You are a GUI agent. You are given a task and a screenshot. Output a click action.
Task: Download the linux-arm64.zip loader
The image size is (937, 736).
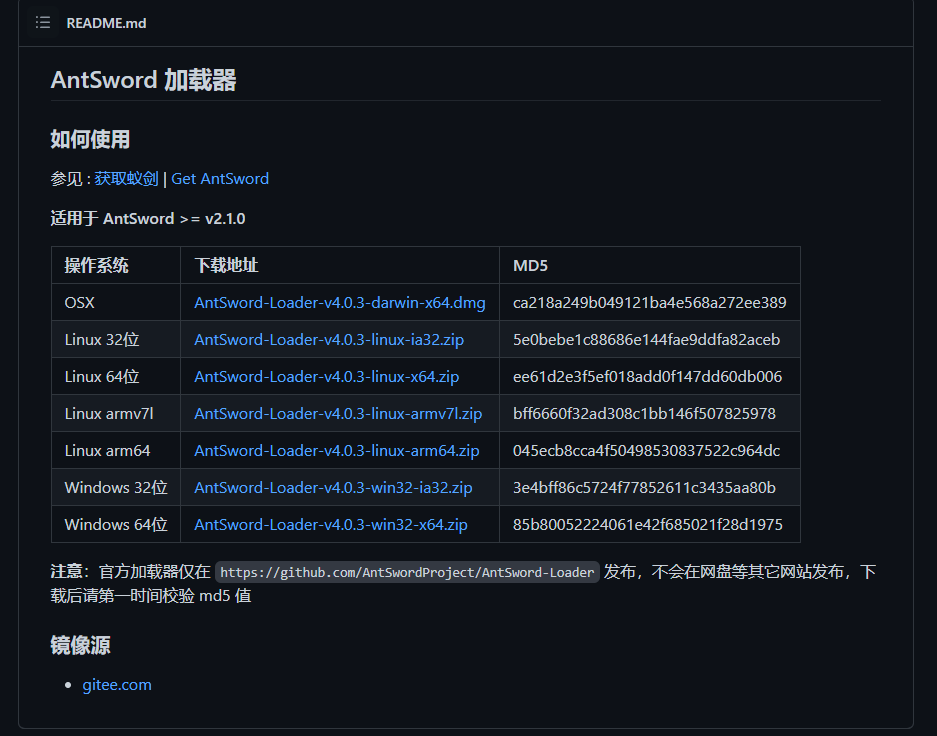point(336,451)
